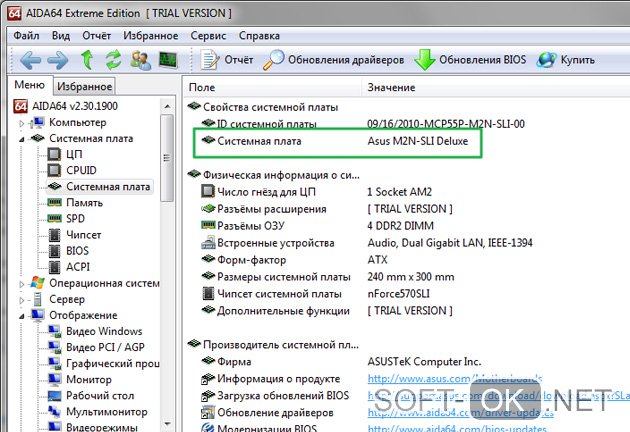Select the Разъёмы расширения row
The width and height of the screenshot is (630, 432).
pos(327,209)
